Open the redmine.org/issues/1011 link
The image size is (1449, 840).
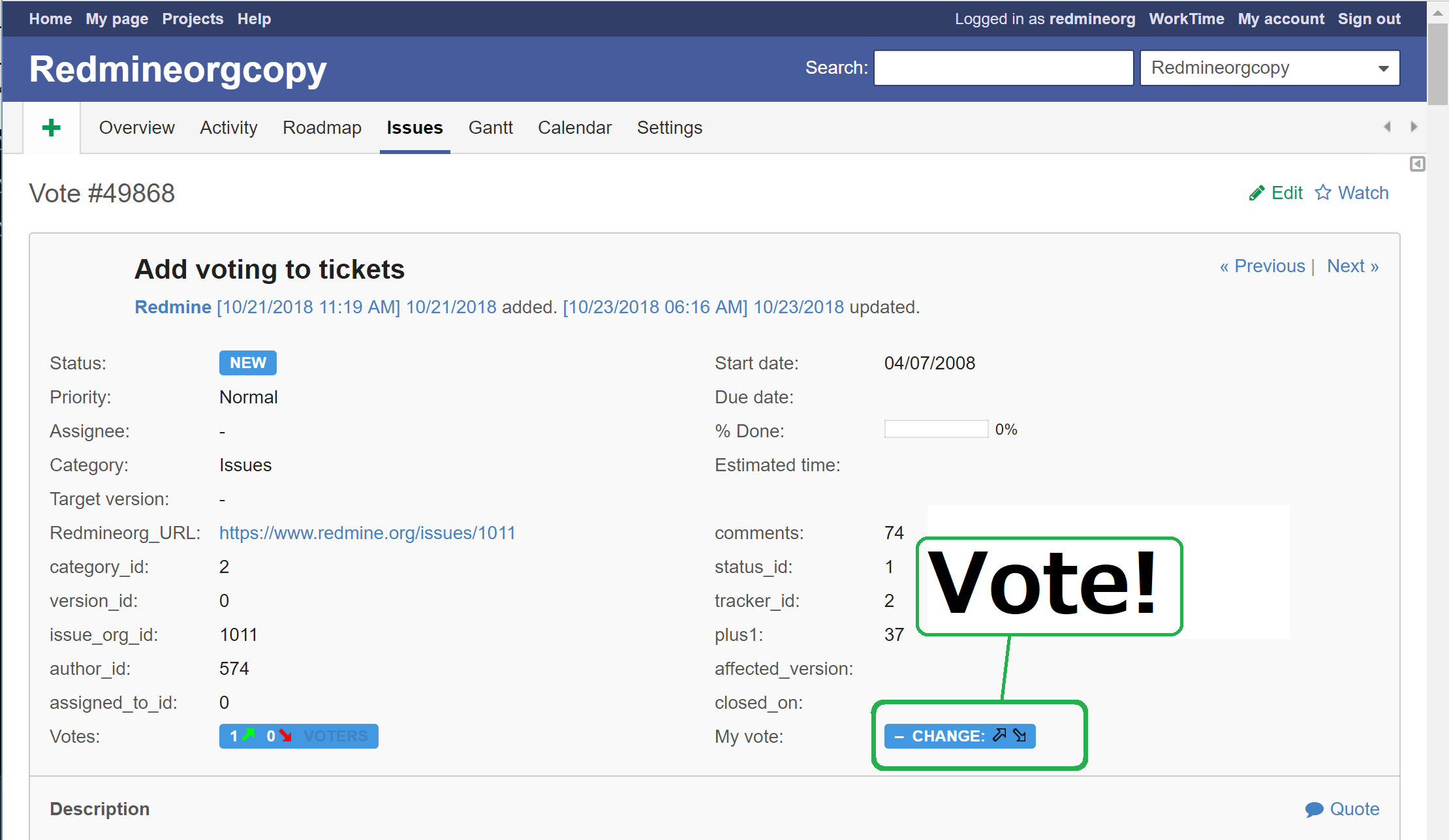[367, 533]
